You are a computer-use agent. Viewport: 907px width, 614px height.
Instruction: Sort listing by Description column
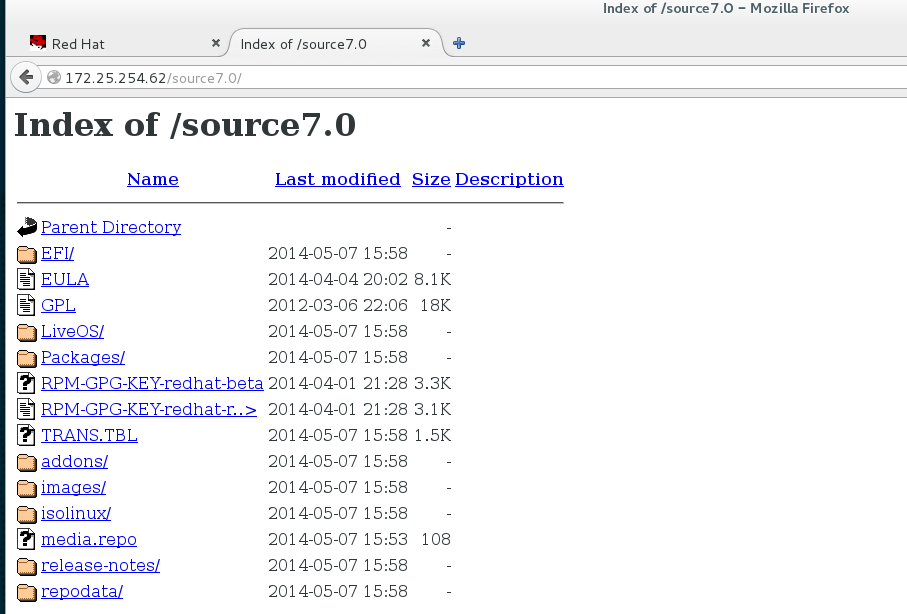pyautogui.click(x=509, y=179)
